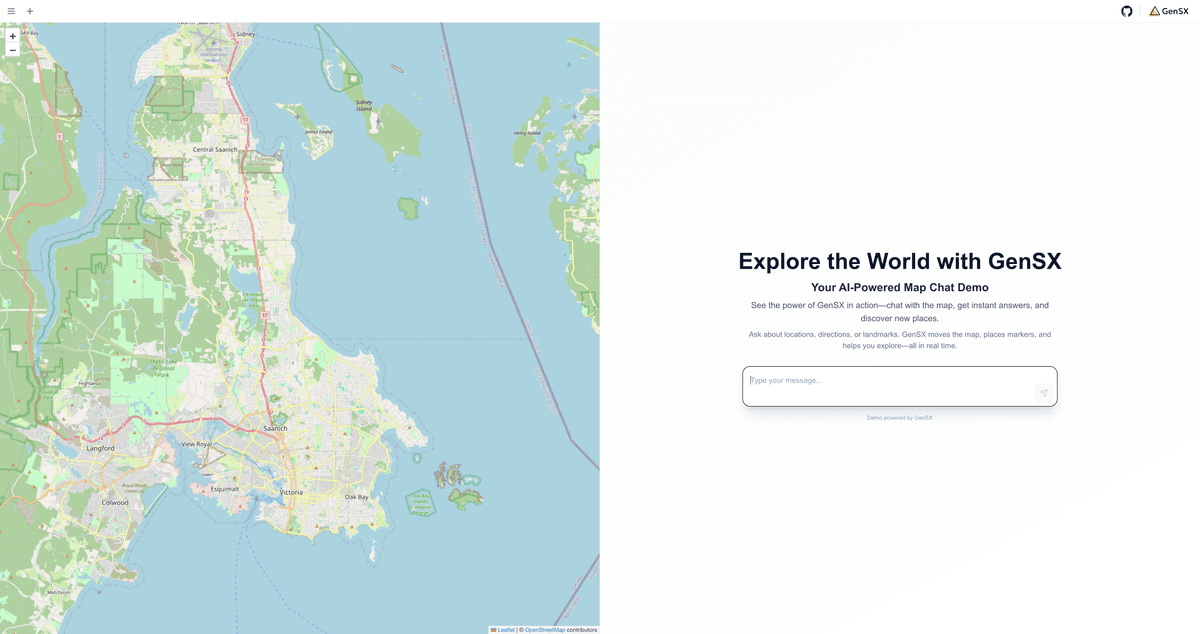
Task: Select the Colwood map label
Action: click(x=115, y=502)
